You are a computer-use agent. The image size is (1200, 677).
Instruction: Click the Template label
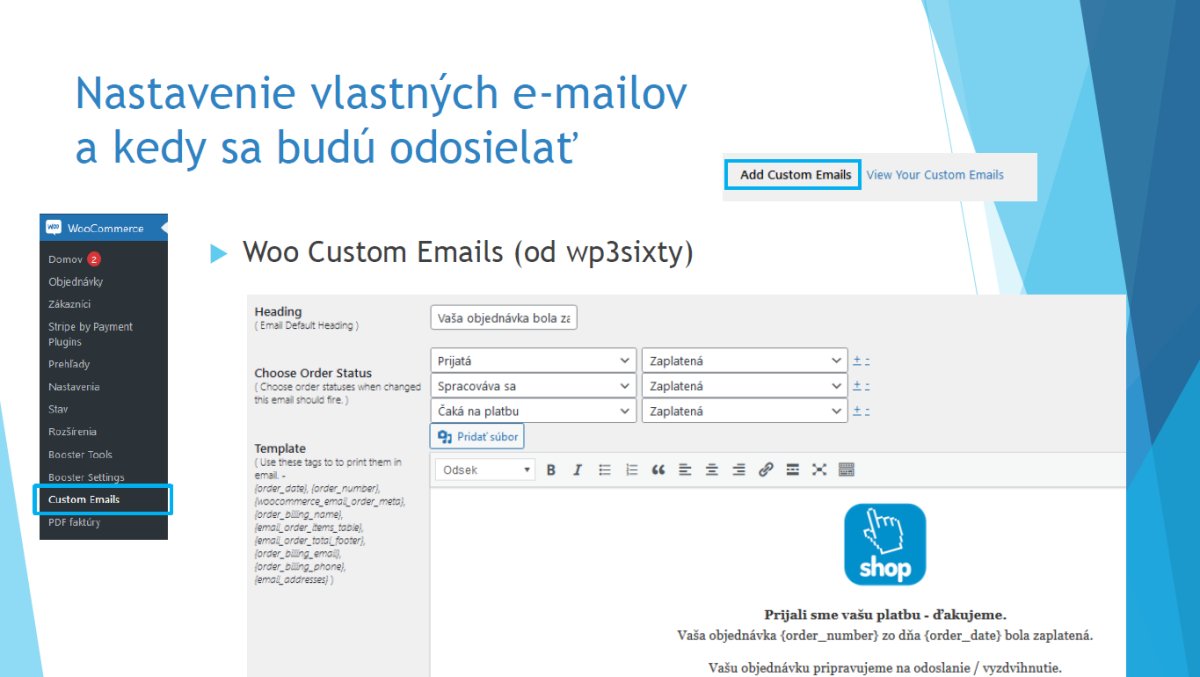coord(280,449)
